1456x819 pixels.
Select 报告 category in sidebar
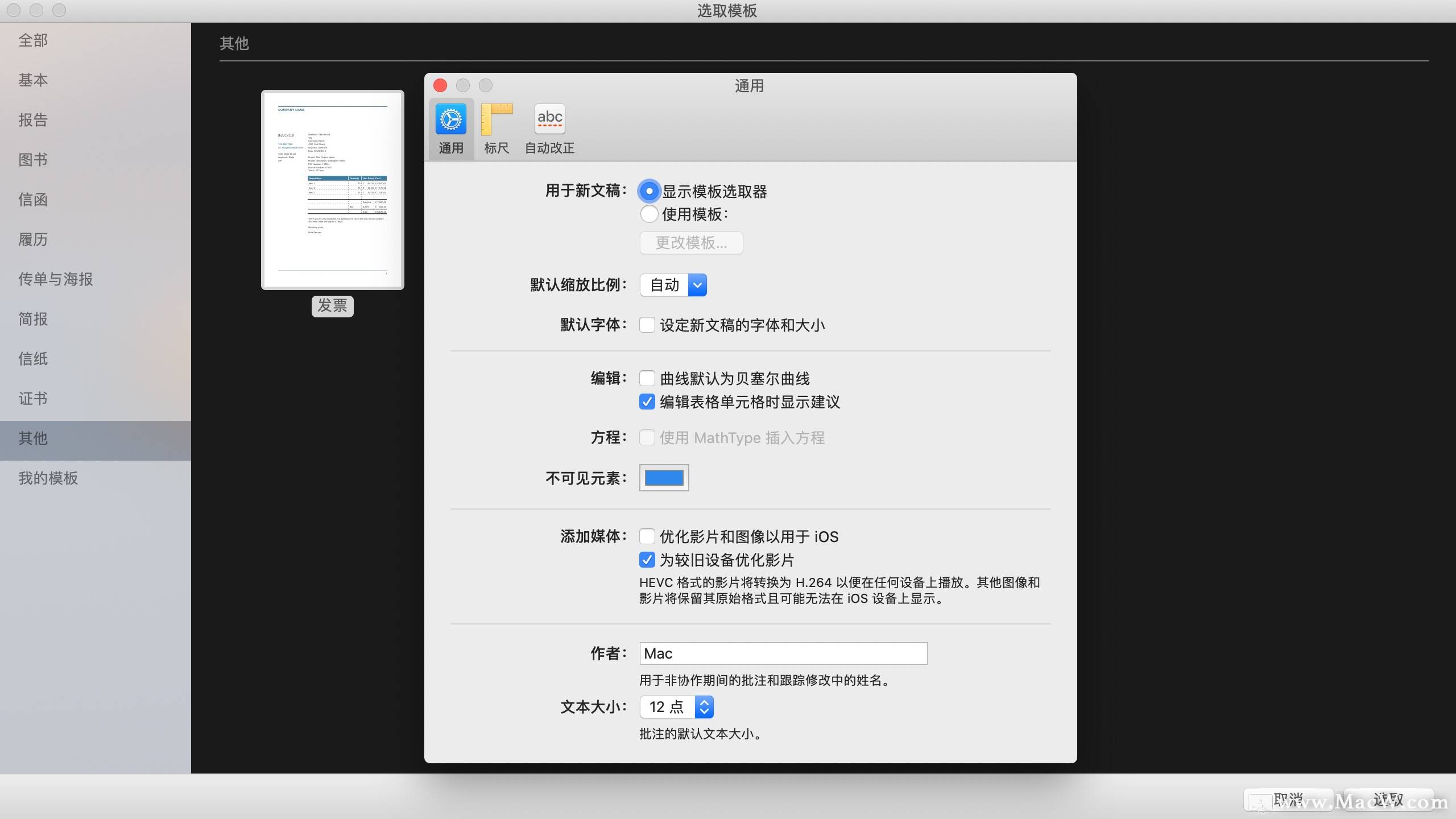(x=33, y=120)
